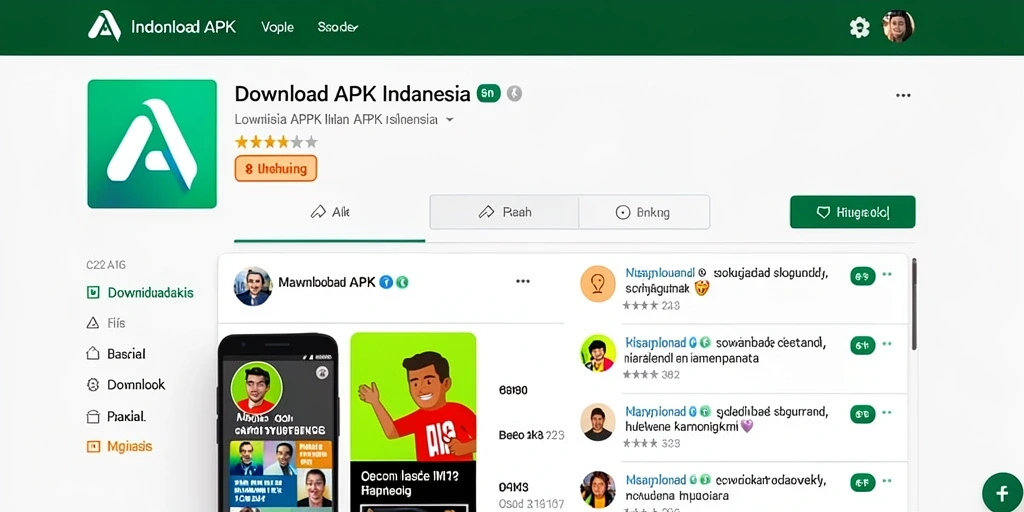Screen dimensions: 1024x512
Task: Open settings gear icon in header
Action: coord(859,27)
